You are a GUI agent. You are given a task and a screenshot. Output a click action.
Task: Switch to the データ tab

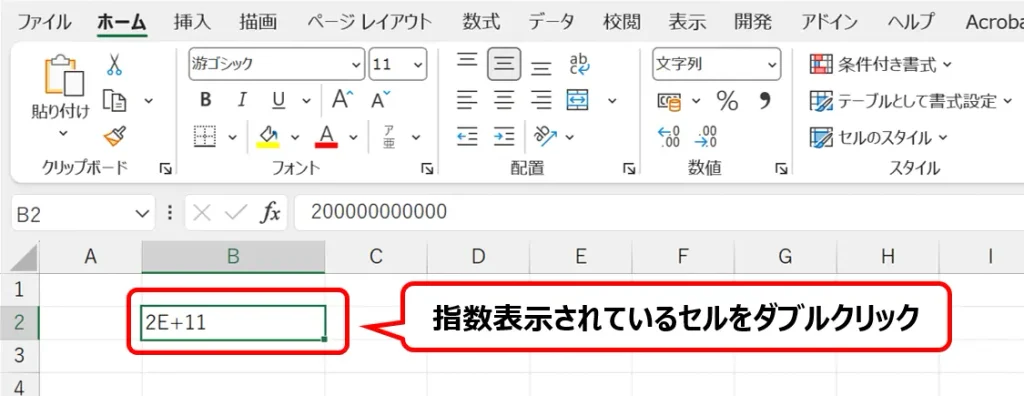pos(552,22)
